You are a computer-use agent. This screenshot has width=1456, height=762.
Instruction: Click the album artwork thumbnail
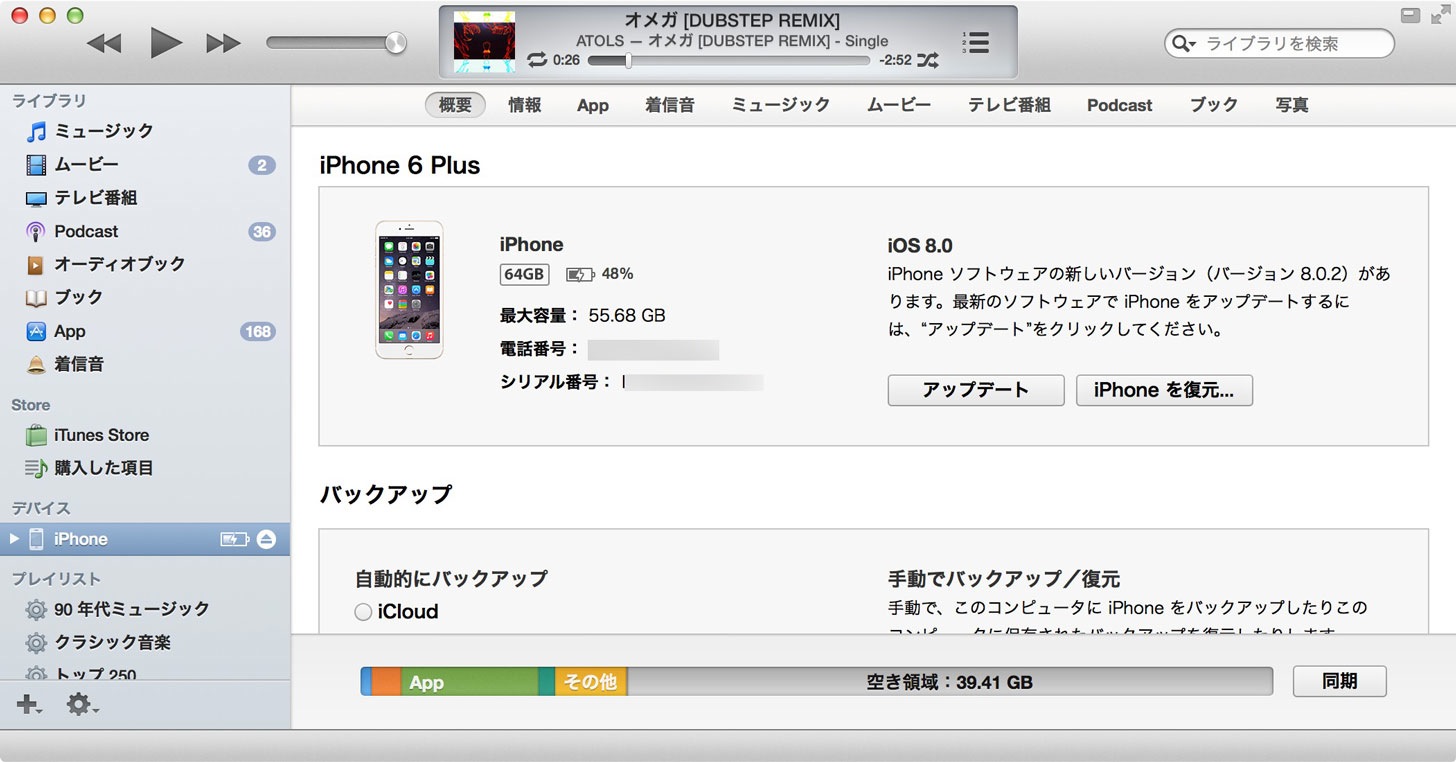(x=485, y=42)
